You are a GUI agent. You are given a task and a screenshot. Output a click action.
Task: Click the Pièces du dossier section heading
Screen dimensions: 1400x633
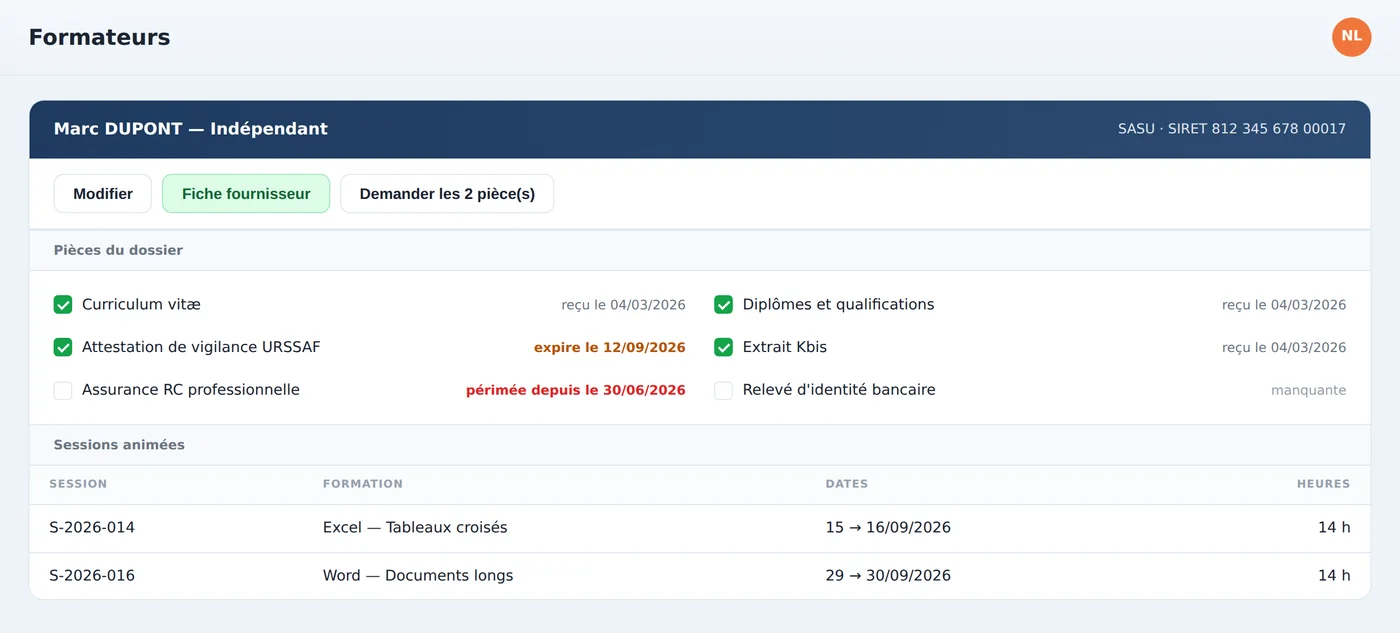[118, 250]
